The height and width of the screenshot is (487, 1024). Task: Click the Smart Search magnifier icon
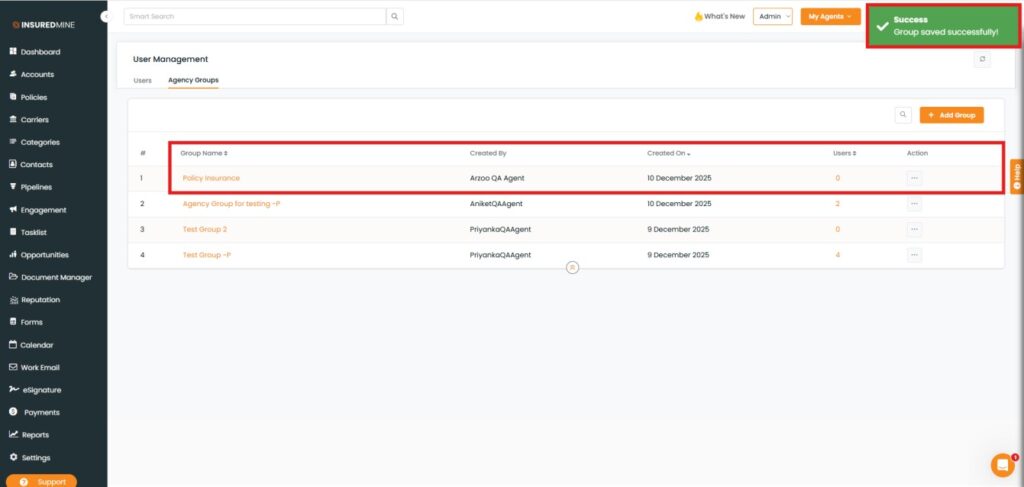point(396,16)
